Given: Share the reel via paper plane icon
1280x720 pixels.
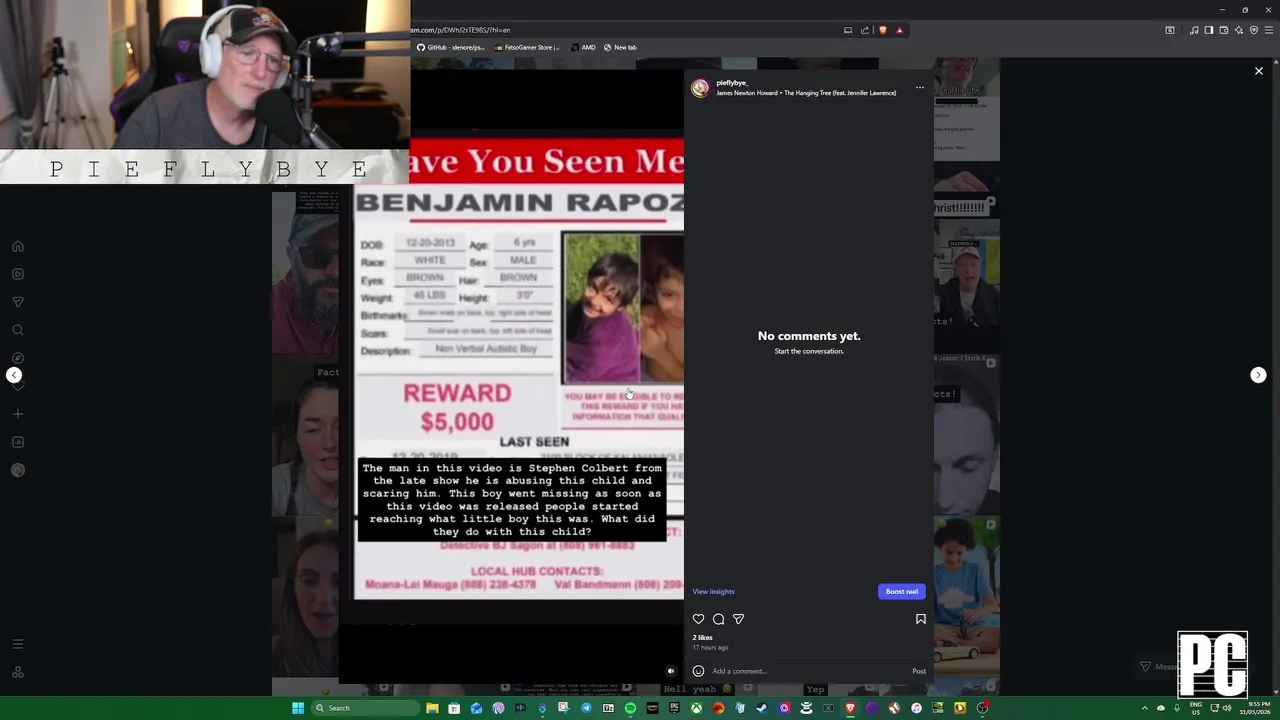Looking at the screenshot, I should click(738, 619).
